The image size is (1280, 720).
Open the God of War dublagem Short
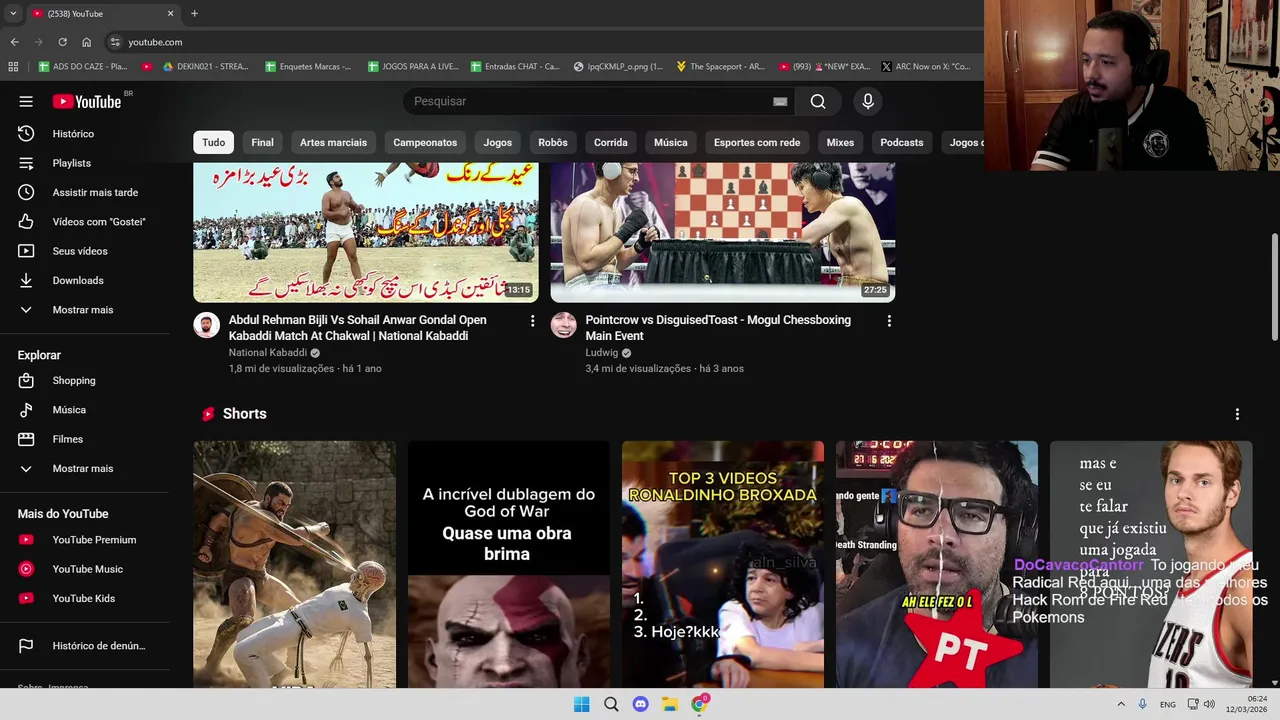point(508,564)
